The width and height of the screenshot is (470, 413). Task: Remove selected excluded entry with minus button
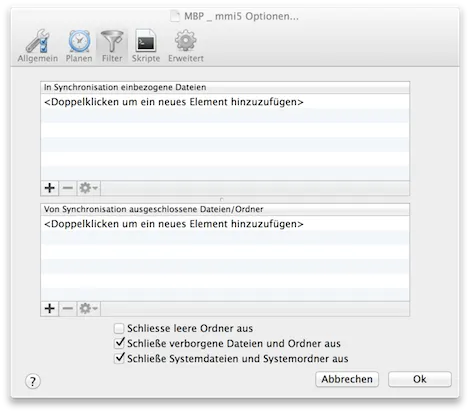coord(68,309)
